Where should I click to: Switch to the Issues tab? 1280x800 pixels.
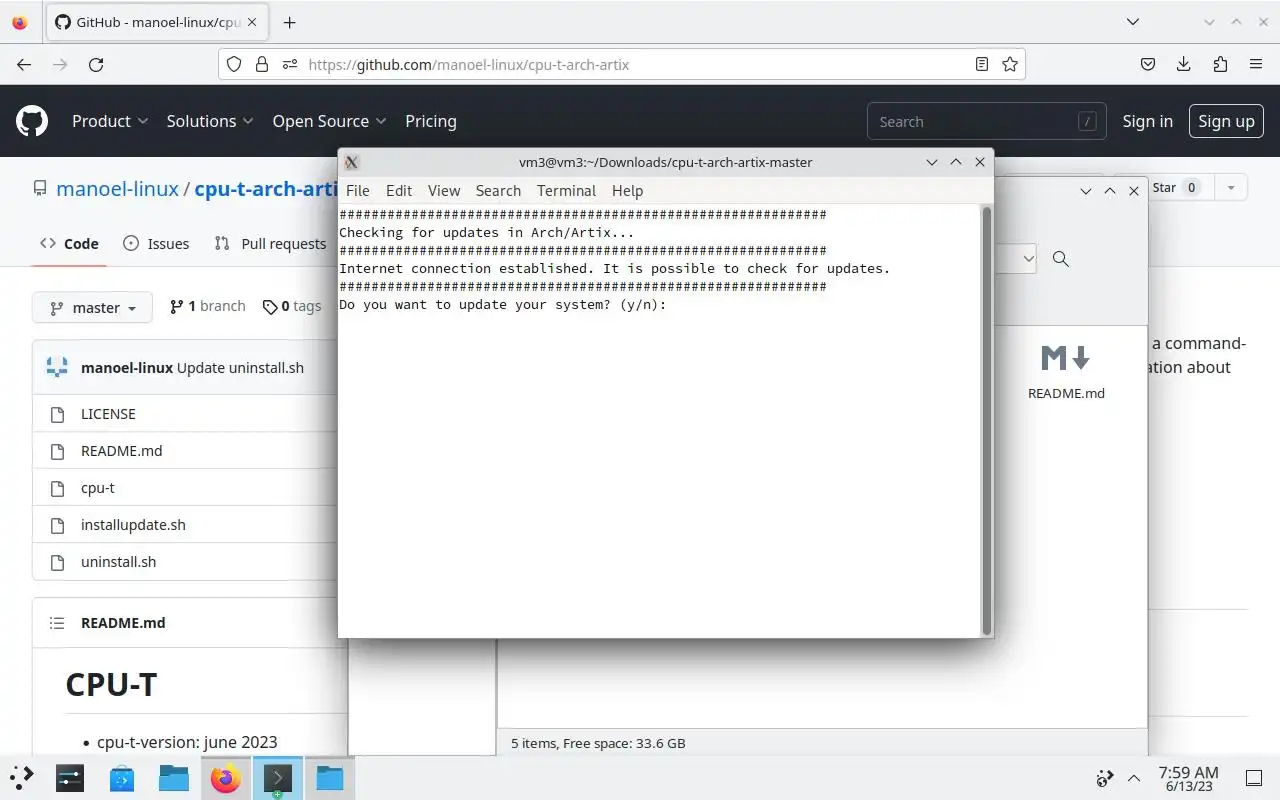[156, 243]
